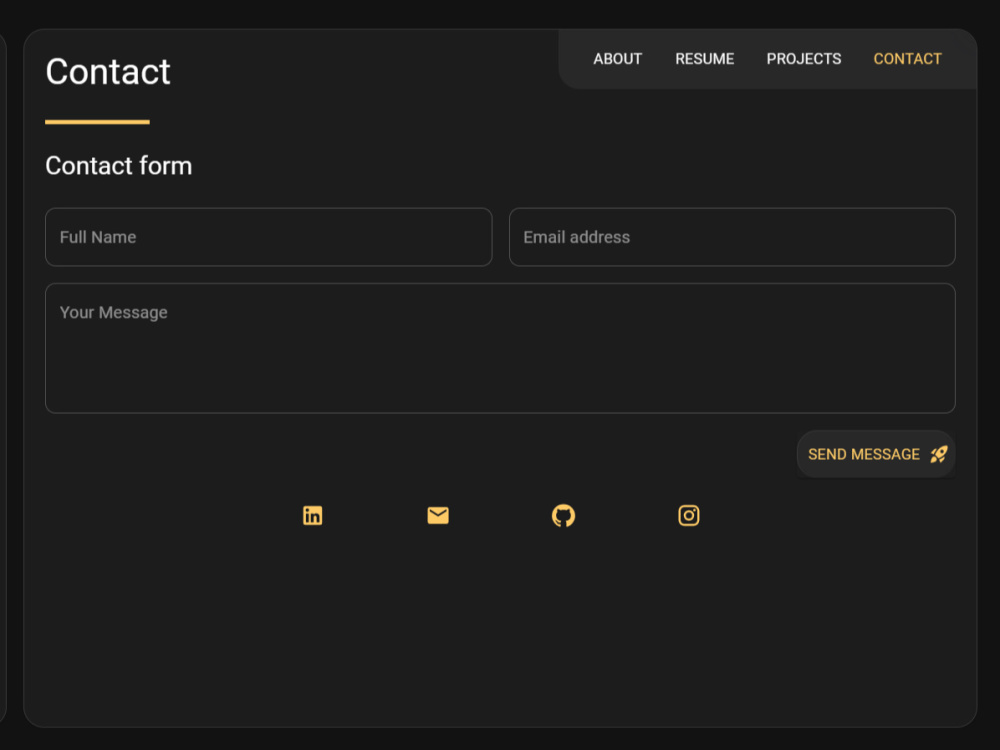Click the Send Message button

(x=876, y=454)
